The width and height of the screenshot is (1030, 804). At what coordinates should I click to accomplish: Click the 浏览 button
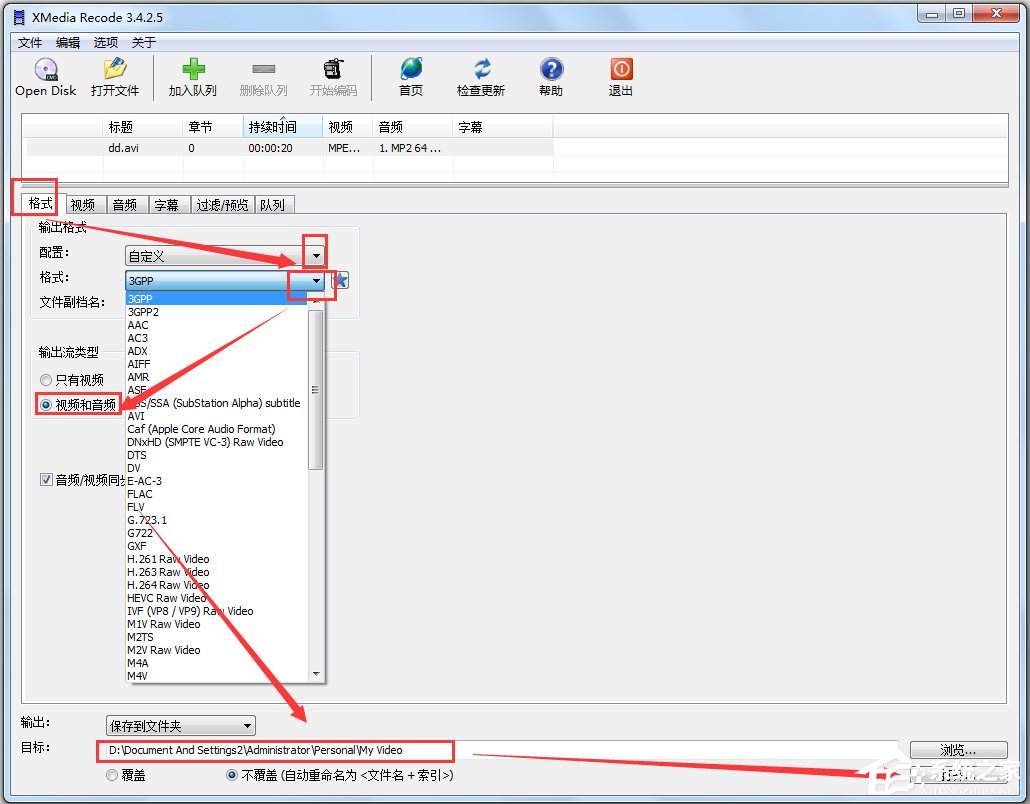point(958,749)
